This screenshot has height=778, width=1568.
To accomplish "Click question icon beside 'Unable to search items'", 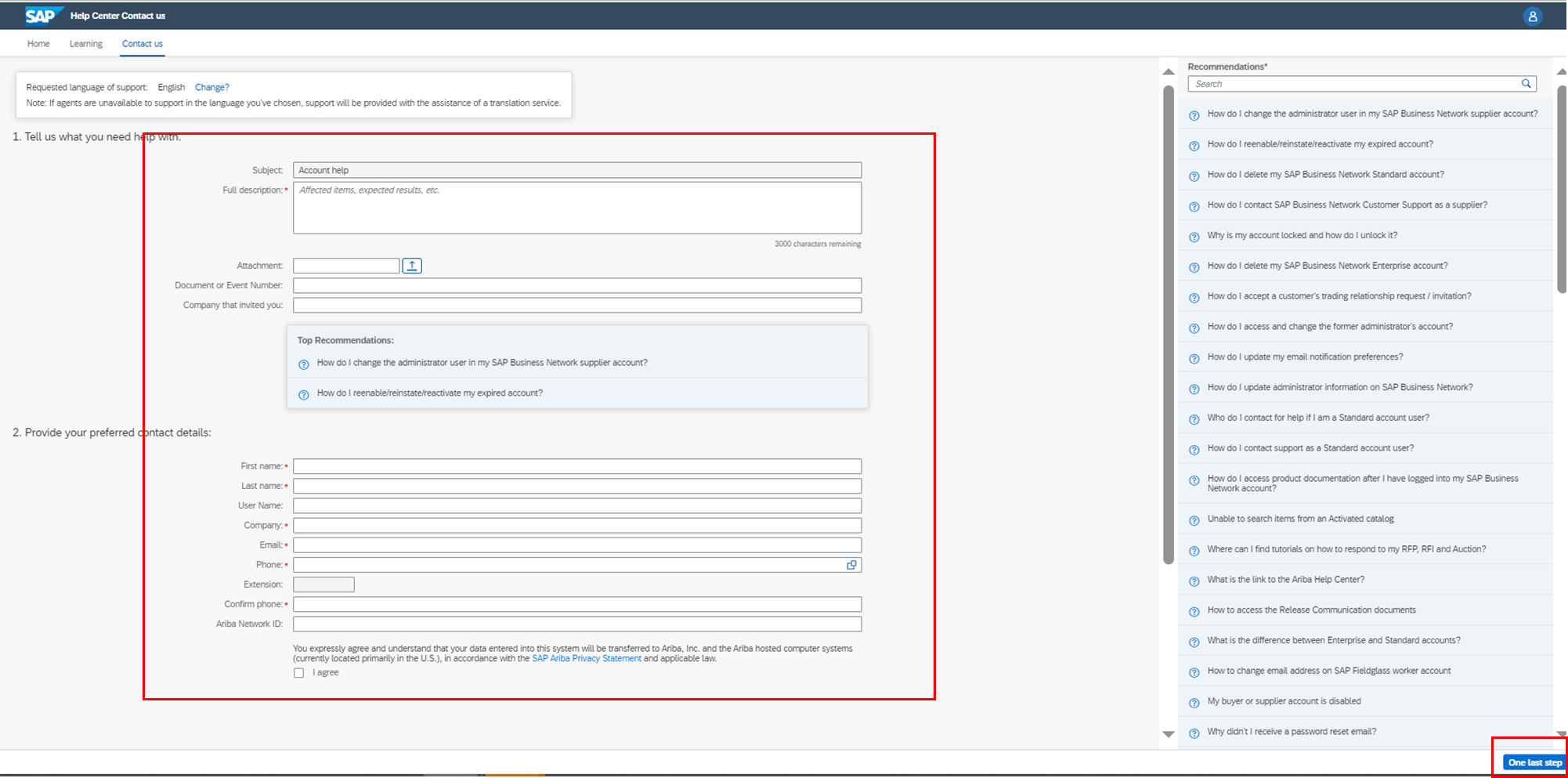I will coord(1194,521).
